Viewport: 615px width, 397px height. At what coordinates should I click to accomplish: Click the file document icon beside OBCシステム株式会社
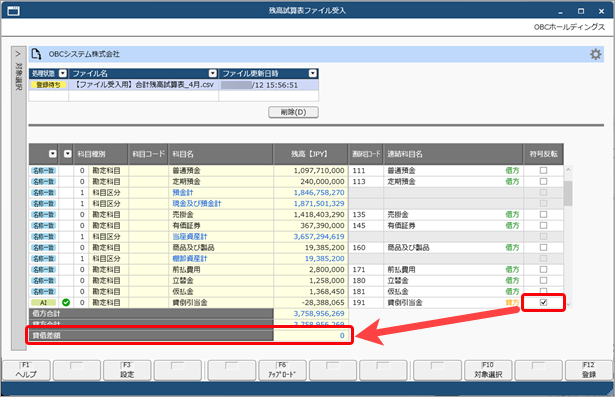(x=36, y=54)
